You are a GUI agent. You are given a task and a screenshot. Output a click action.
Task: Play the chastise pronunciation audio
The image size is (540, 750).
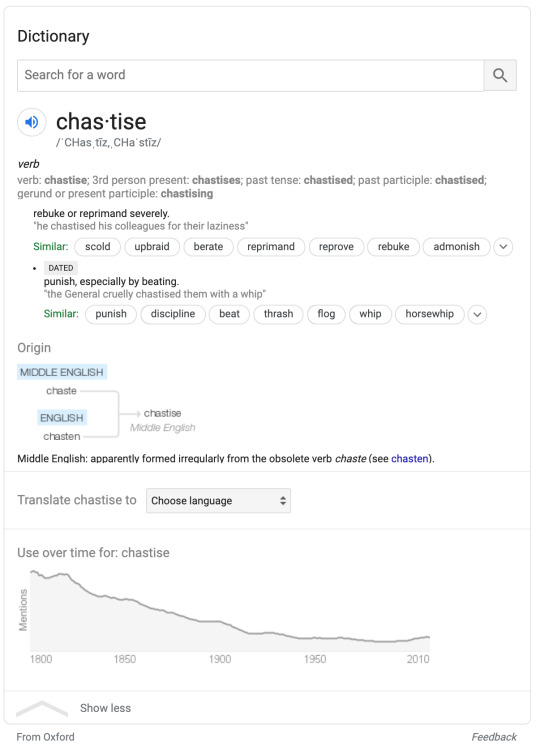[x=32, y=122]
